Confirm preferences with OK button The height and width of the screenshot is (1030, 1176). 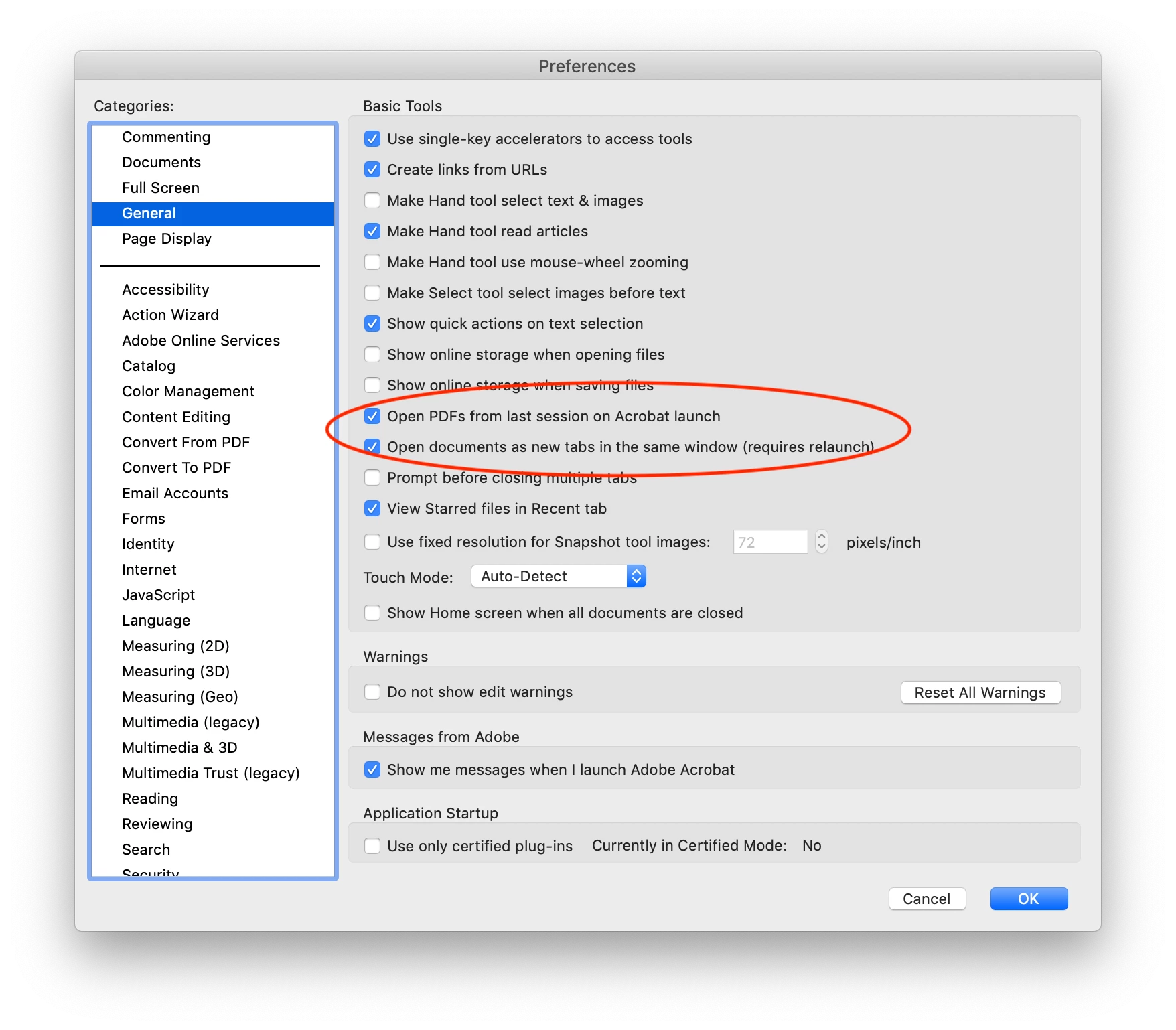(1029, 899)
